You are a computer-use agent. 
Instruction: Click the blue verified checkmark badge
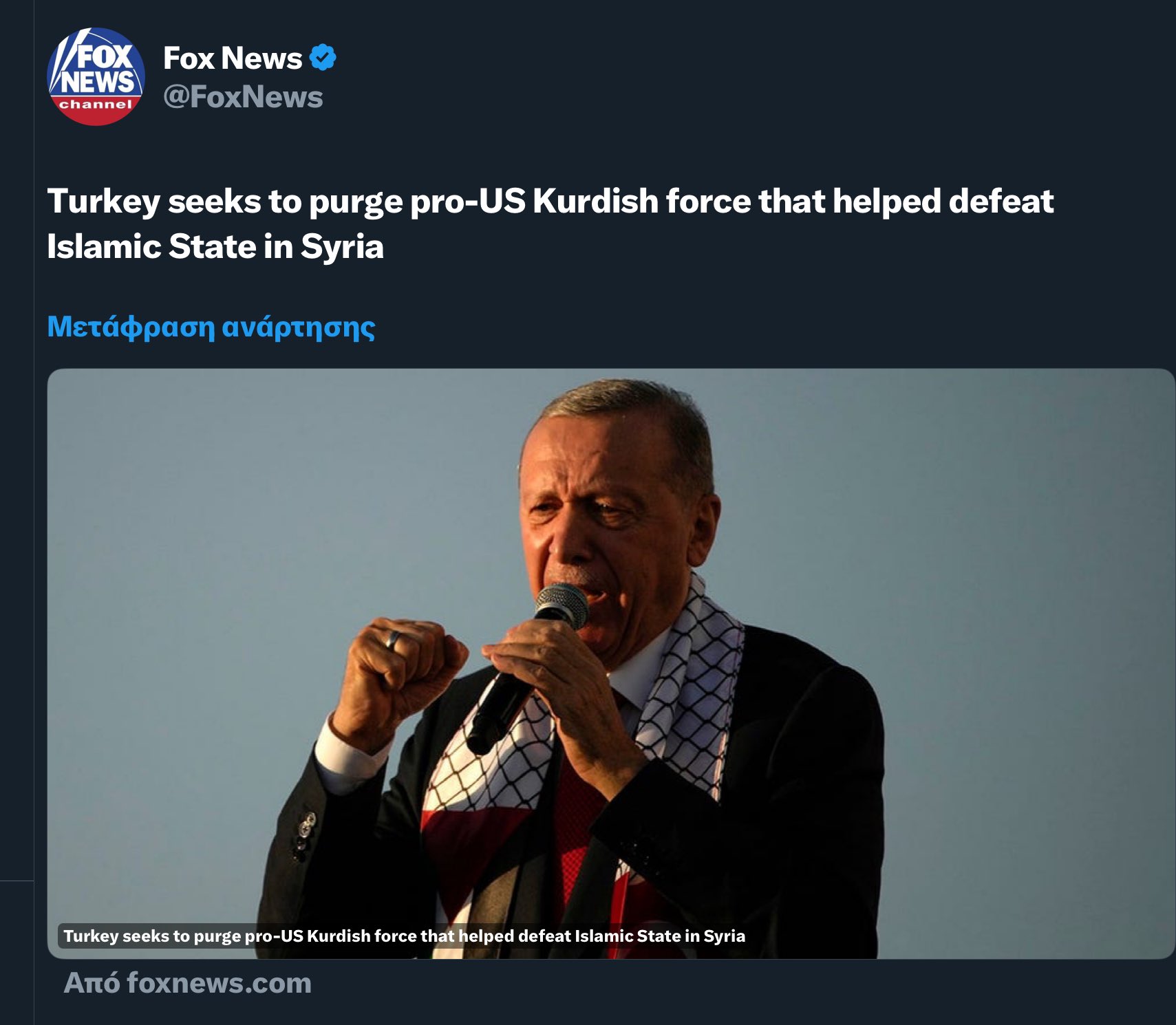323,58
